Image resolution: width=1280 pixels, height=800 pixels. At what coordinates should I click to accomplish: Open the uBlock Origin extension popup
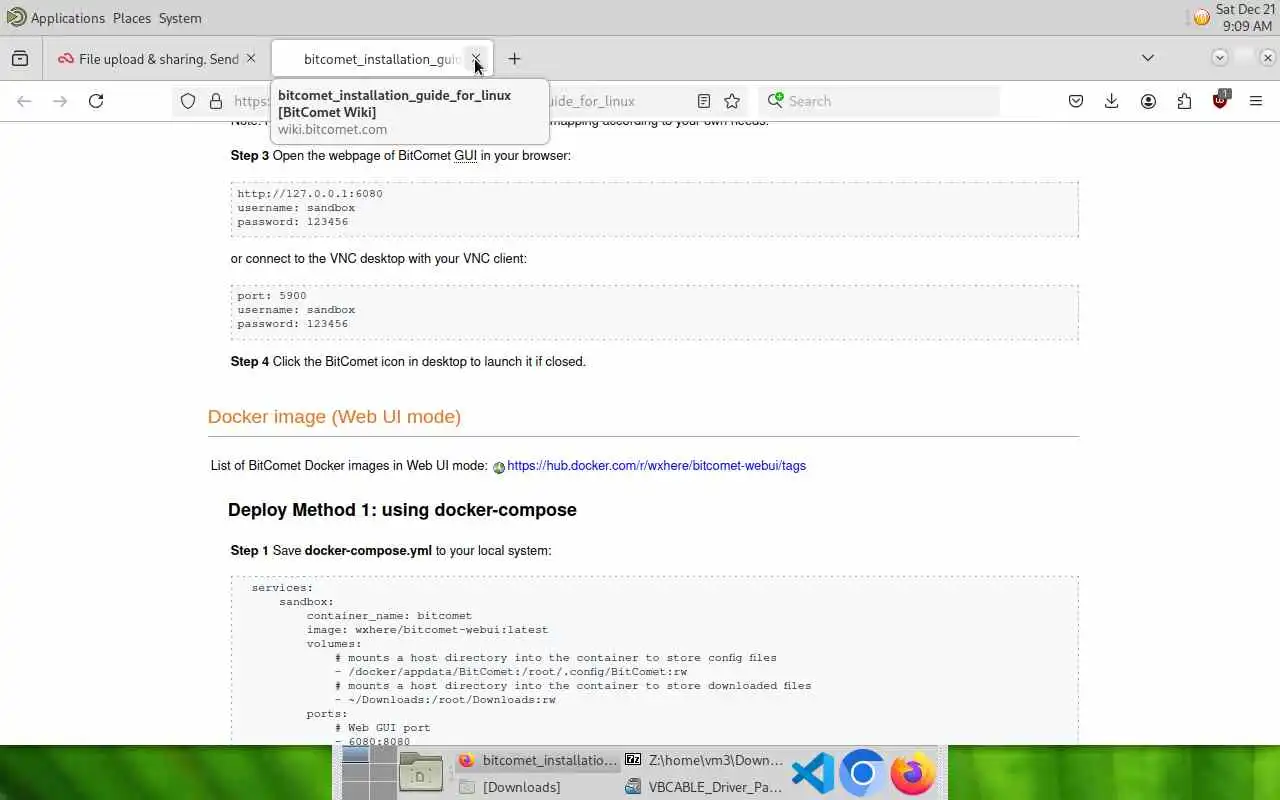[x=1220, y=100]
